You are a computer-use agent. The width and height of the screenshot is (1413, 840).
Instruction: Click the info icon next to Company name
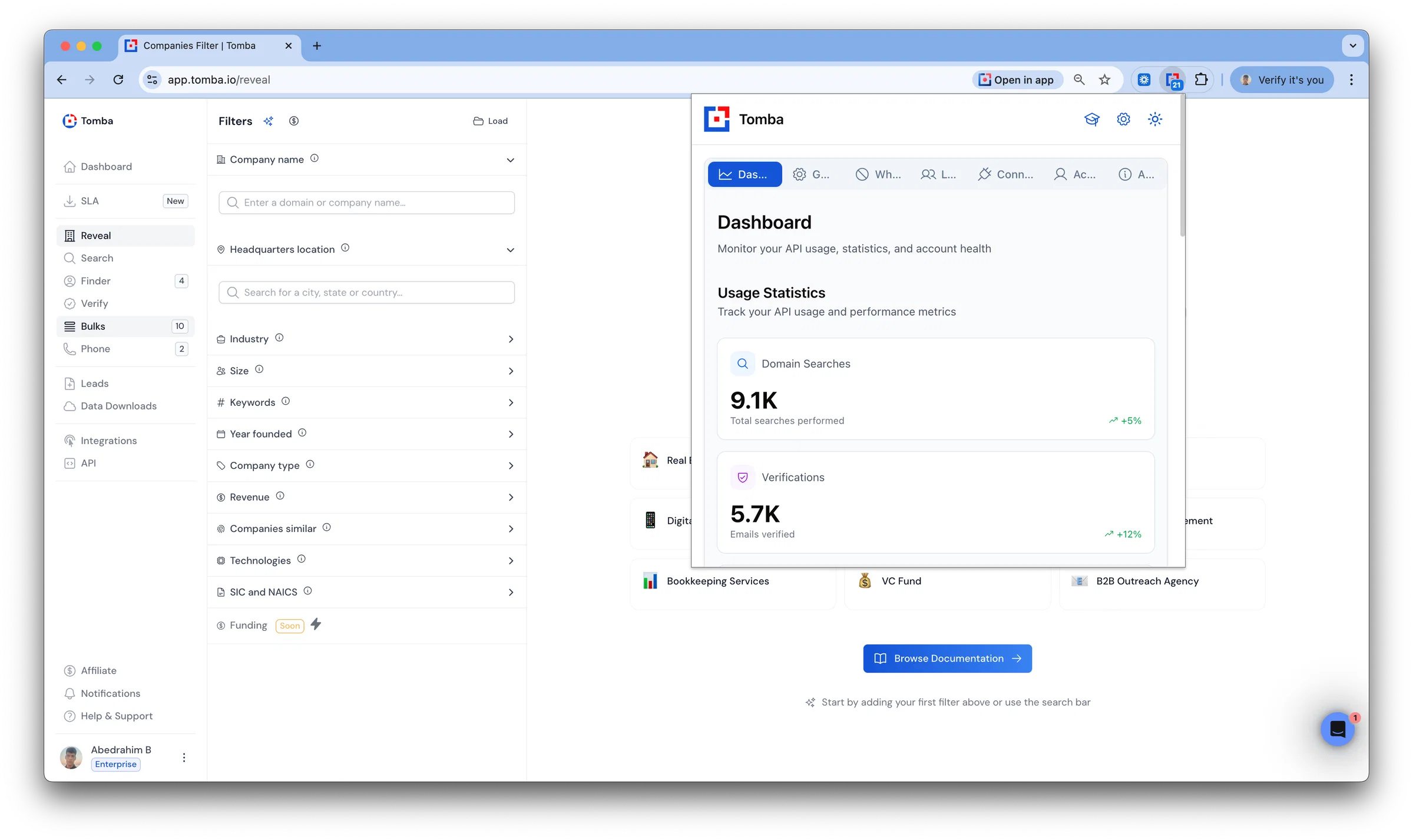(315, 158)
